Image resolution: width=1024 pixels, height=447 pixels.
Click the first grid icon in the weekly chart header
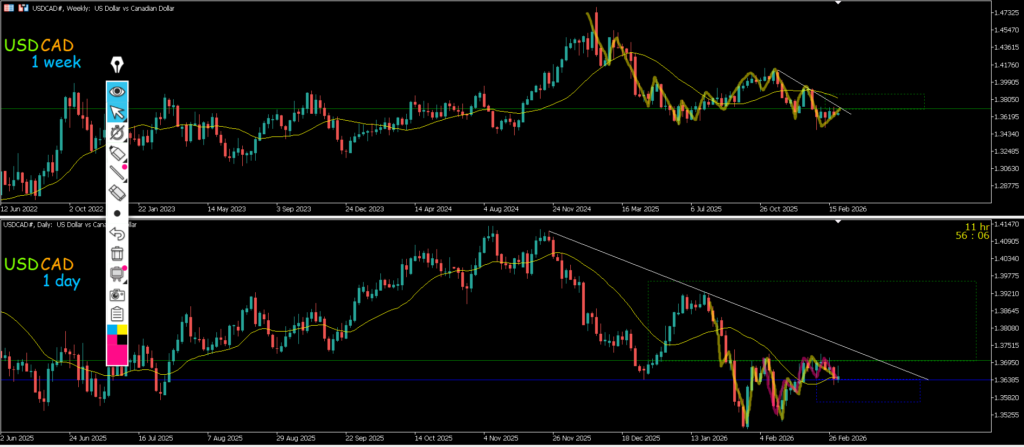click(7, 5)
